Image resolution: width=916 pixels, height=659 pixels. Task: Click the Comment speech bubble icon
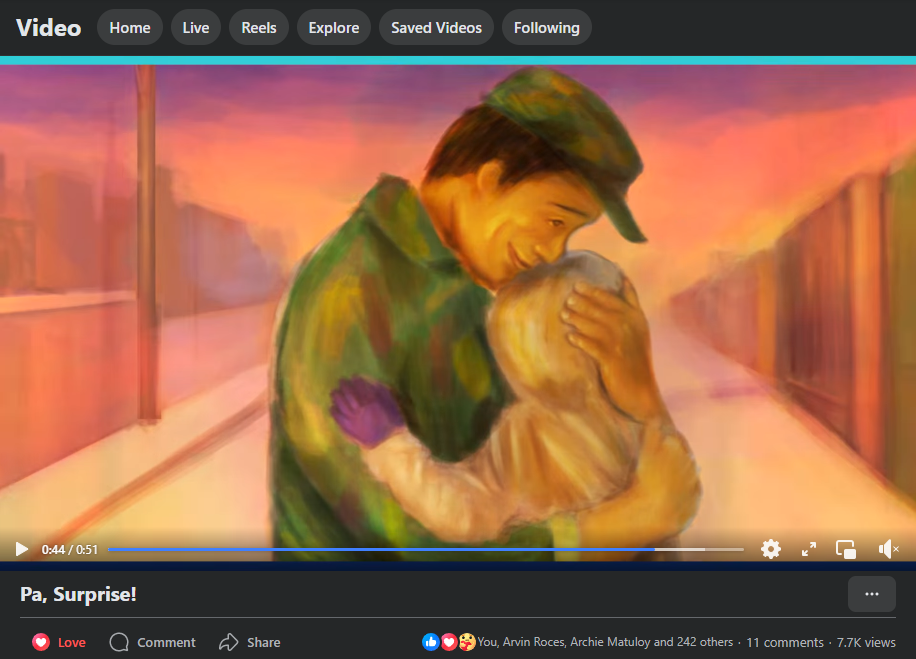coord(119,642)
